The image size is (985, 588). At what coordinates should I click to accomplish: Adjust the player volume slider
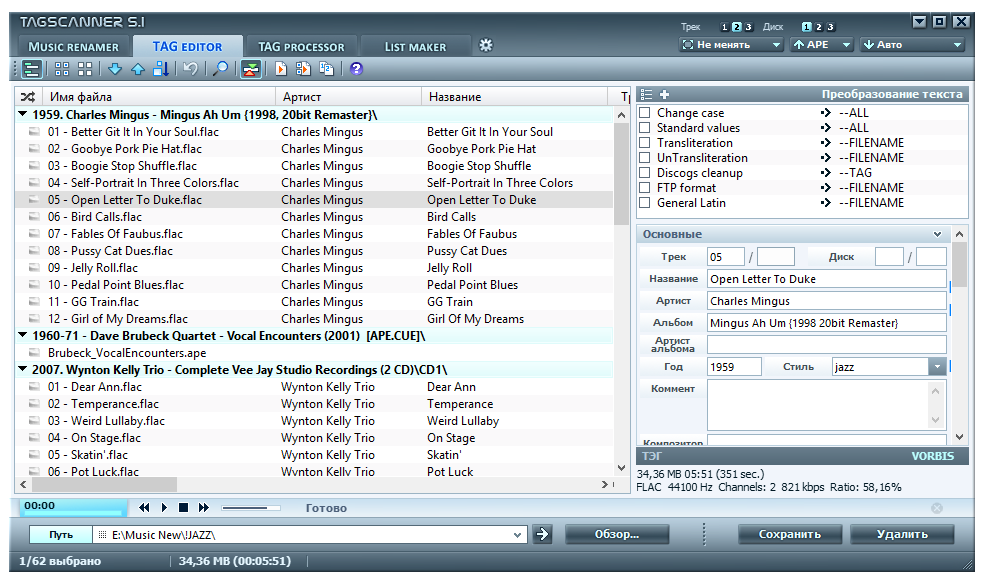coord(251,508)
